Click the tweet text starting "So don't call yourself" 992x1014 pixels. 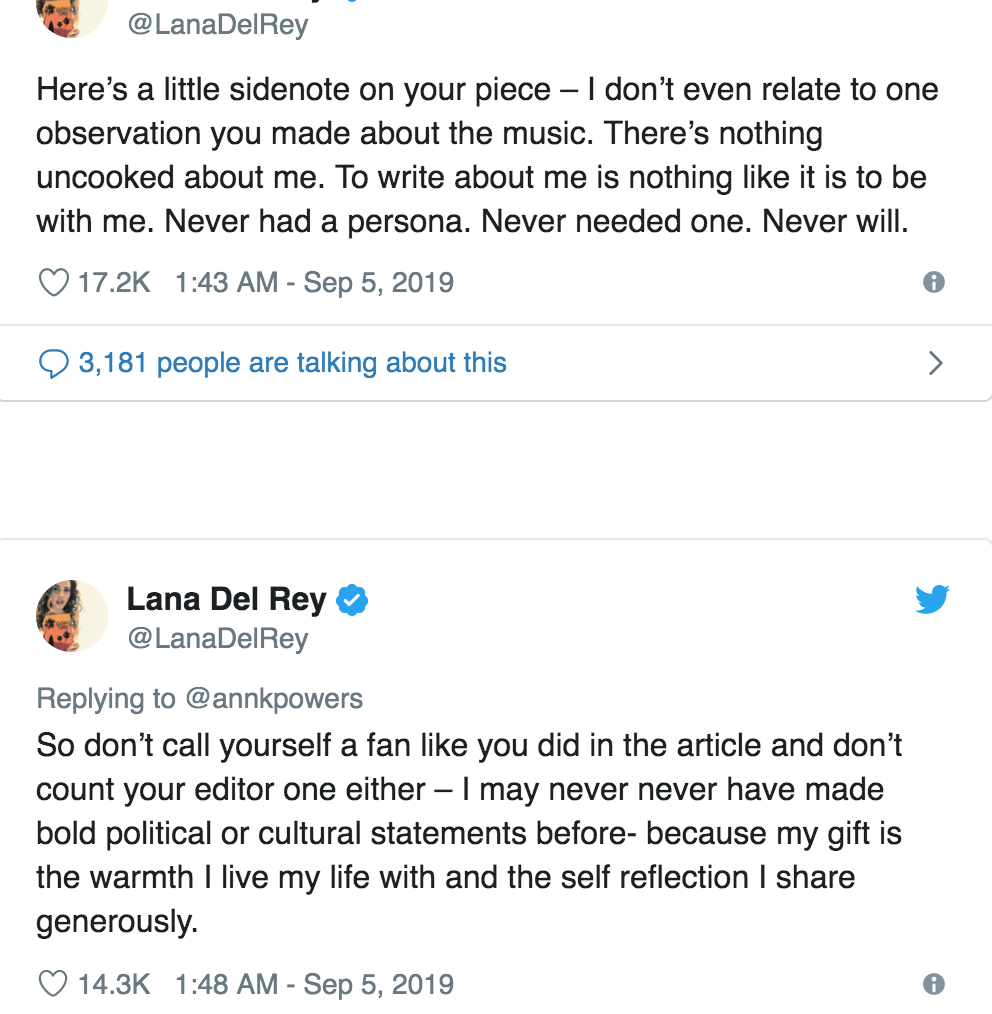click(470, 832)
